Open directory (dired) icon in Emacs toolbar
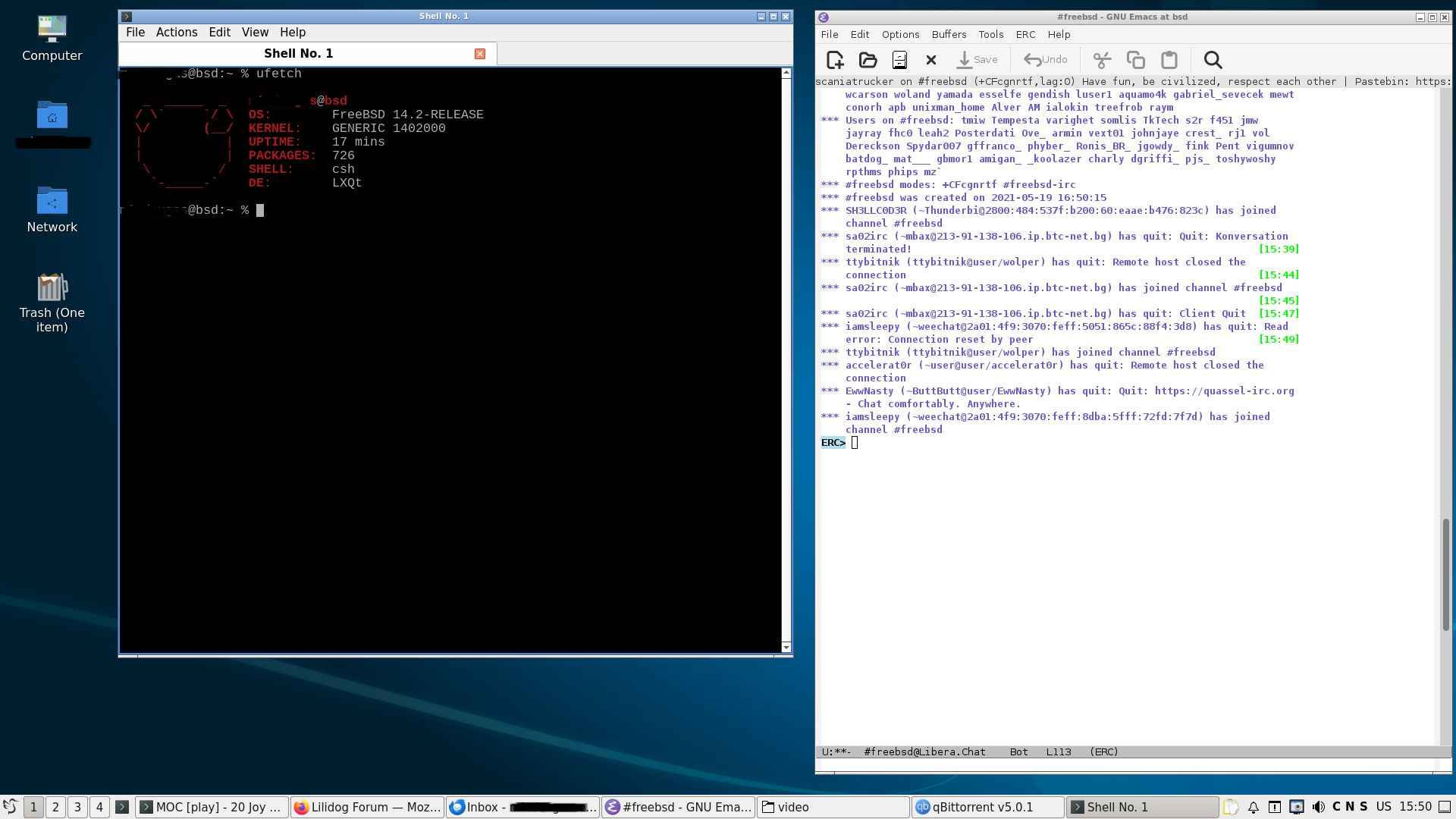 tap(899, 60)
